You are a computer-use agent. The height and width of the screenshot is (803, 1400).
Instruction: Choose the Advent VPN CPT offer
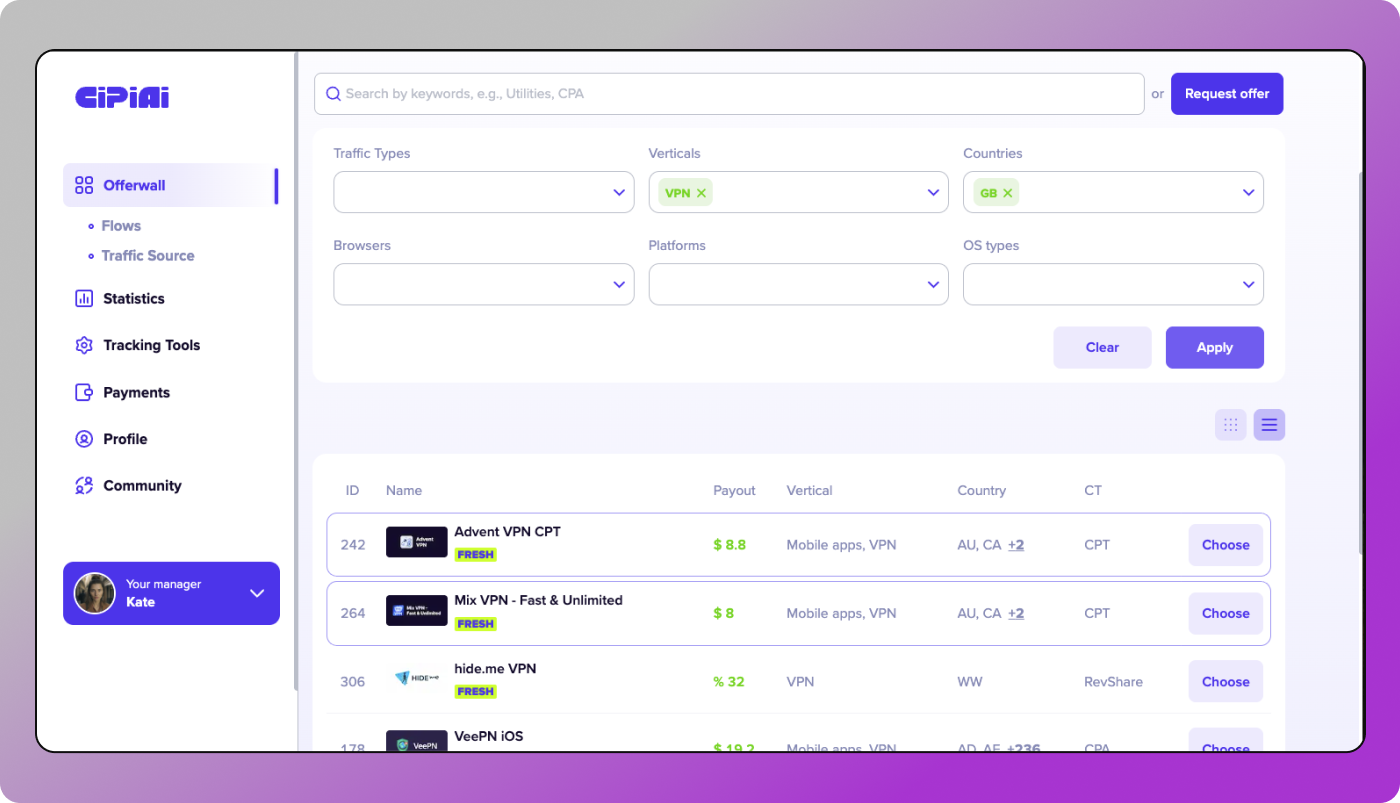[x=1225, y=545]
